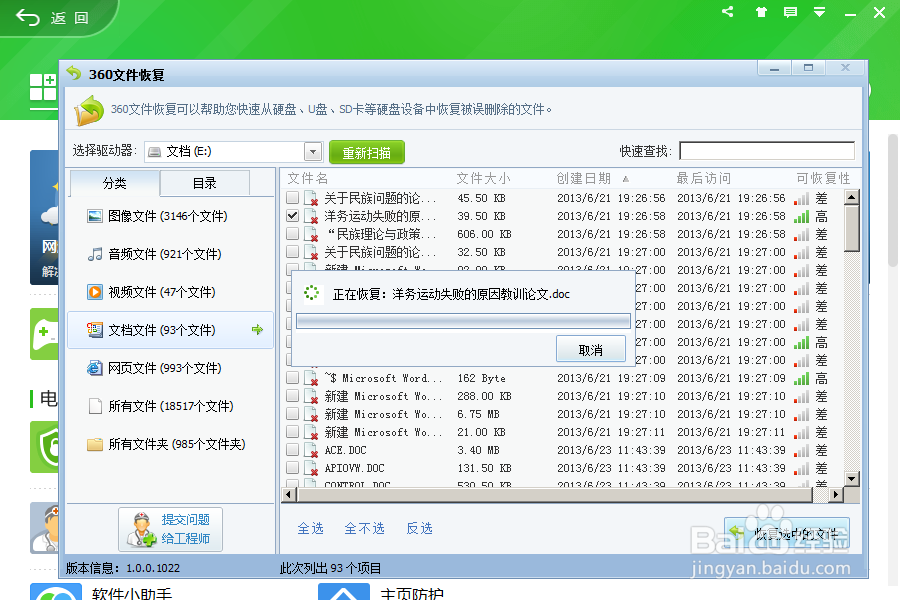Viewport: 900px width, 600px height.
Task: Check the 新建 Microsoft Wo 288.00 KB file
Action: click(292, 396)
